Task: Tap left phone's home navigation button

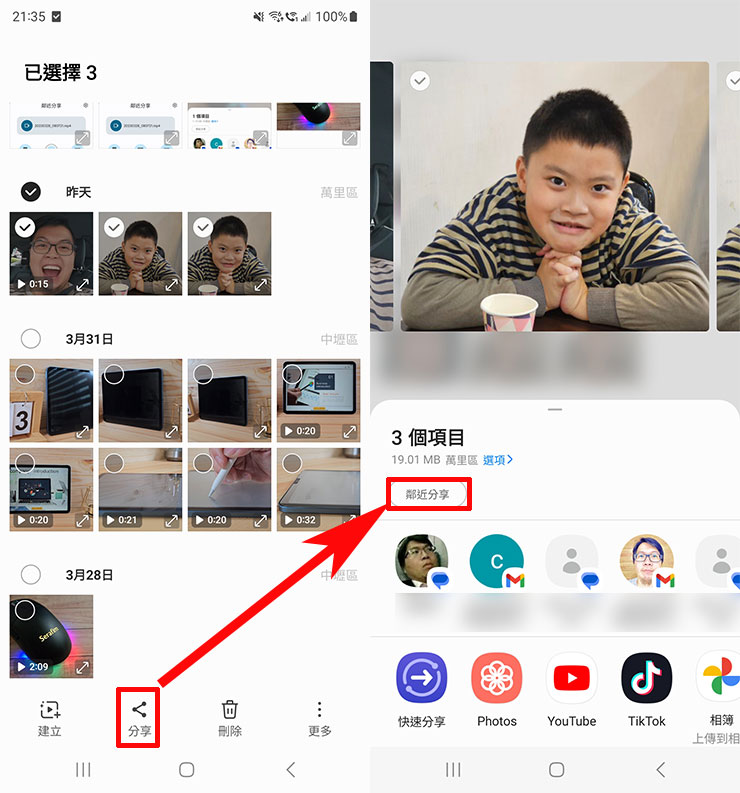Action: pyautogui.click(x=186, y=770)
